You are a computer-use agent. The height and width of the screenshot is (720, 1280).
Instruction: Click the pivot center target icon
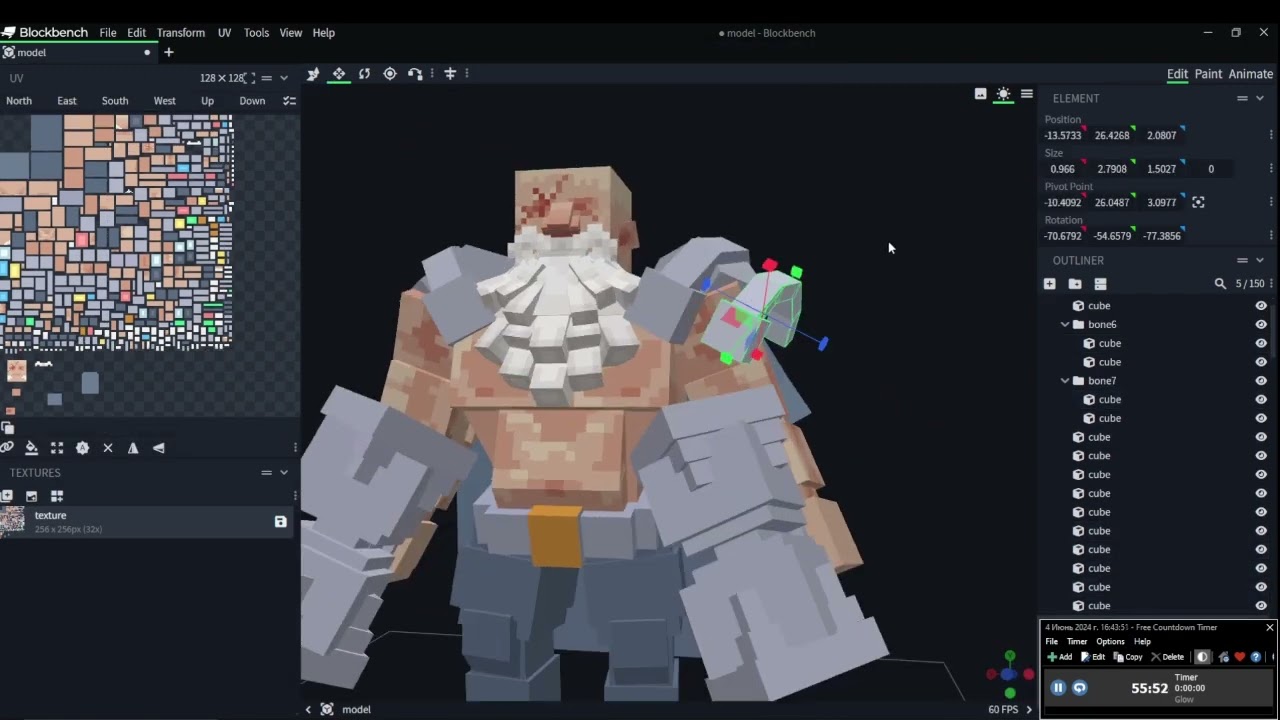coord(1198,202)
